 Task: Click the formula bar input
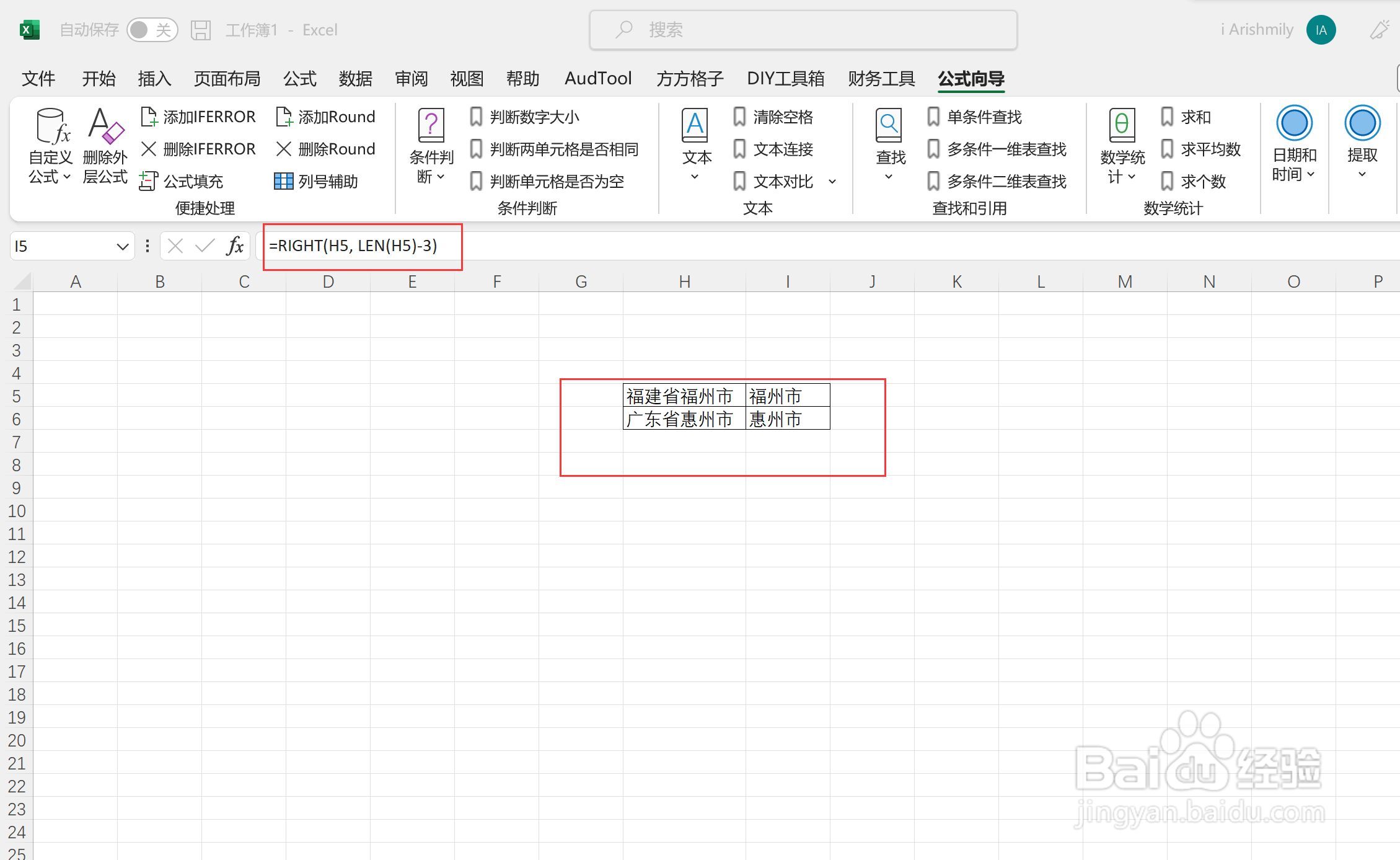827,246
